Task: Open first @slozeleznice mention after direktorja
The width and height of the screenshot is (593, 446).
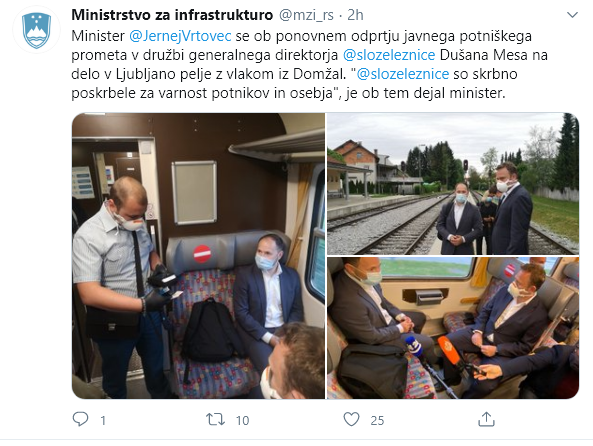Action: [389, 55]
